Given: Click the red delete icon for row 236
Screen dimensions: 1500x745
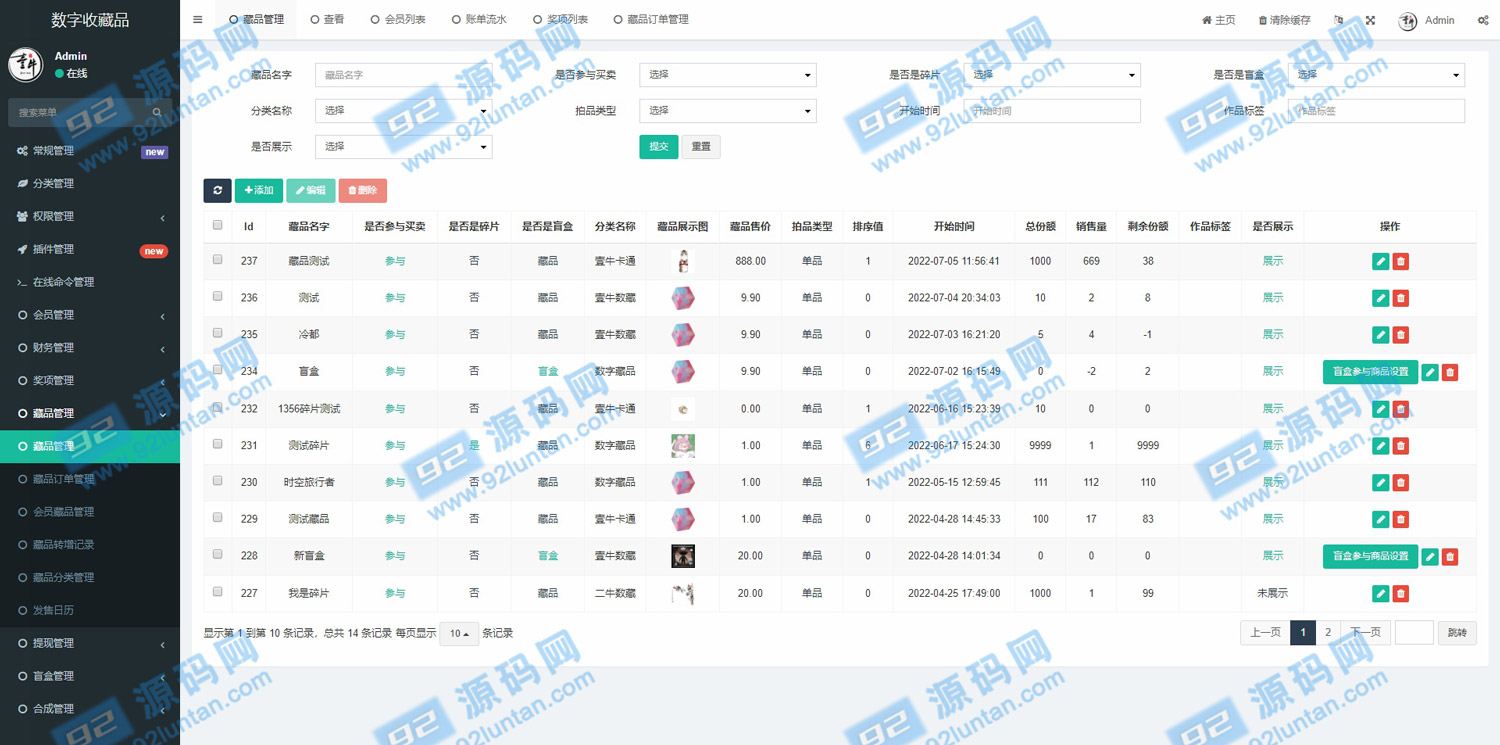Looking at the screenshot, I should 1400,298.
